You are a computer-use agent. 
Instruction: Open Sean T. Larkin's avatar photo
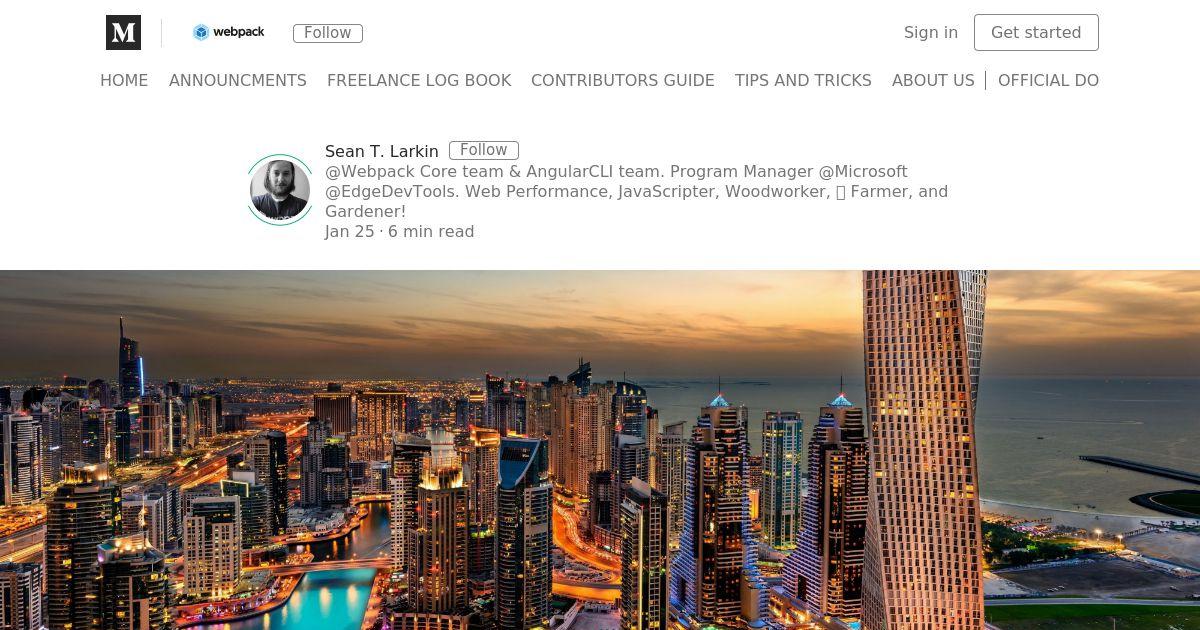pyautogui.click(x=280, y=190)
